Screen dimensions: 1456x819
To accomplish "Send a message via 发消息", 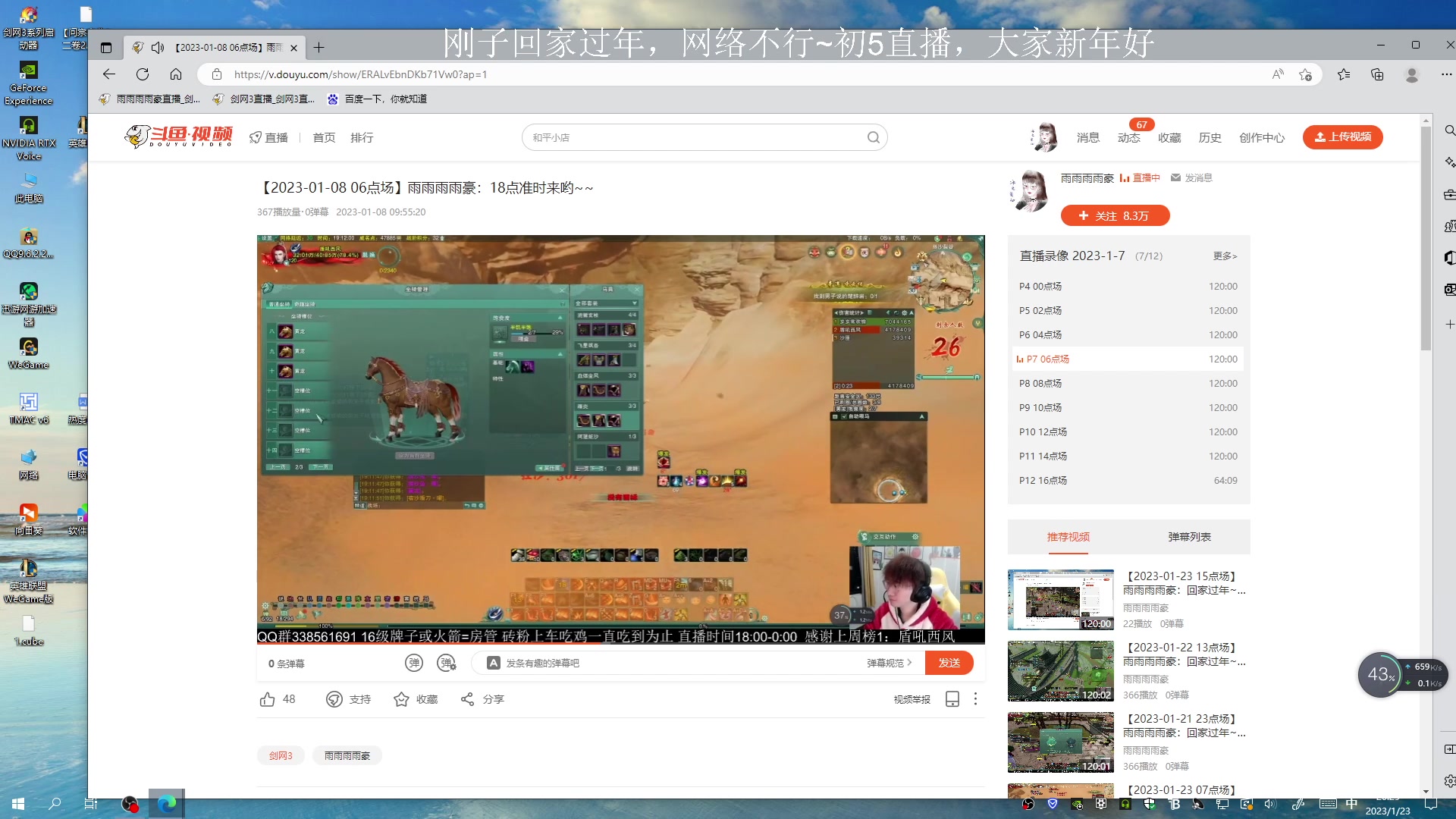I will pos(1191,177).
